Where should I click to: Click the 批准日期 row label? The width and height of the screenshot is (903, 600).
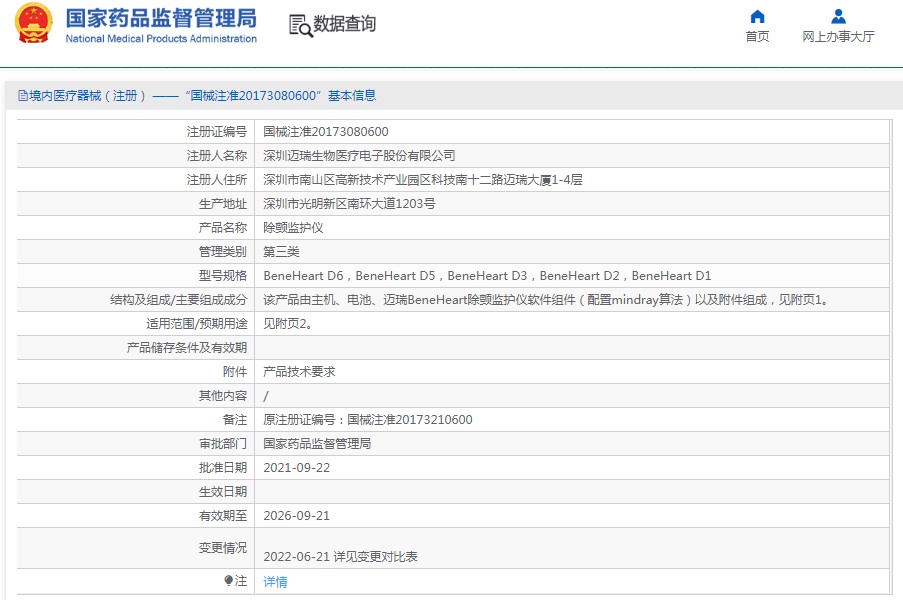coord(223,468)
